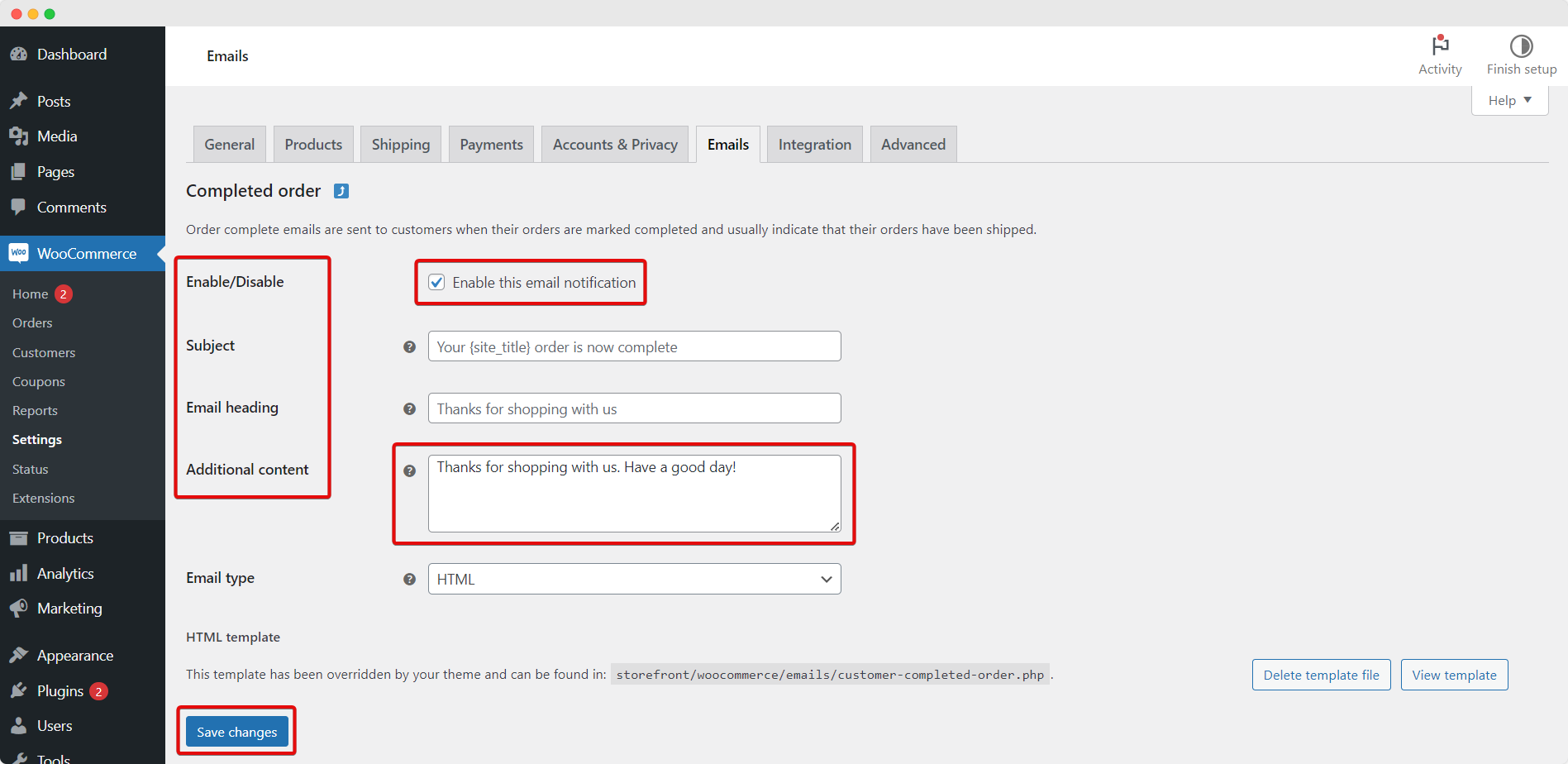Click the Completed order heading
Image resolution: width=1568 pixels, height=764 pixels.
click(253, 191)
